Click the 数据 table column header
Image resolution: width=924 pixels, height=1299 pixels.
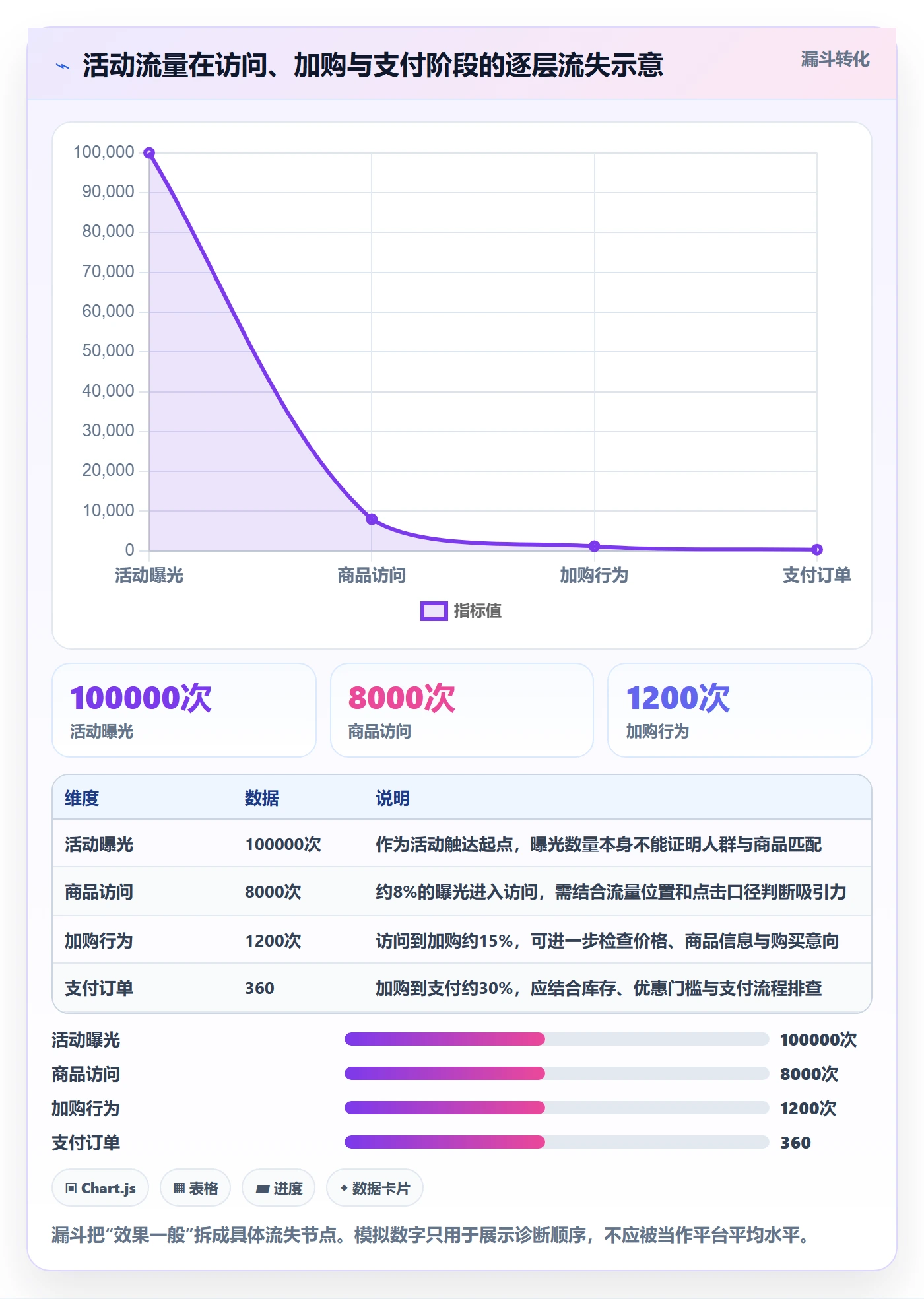262,799
